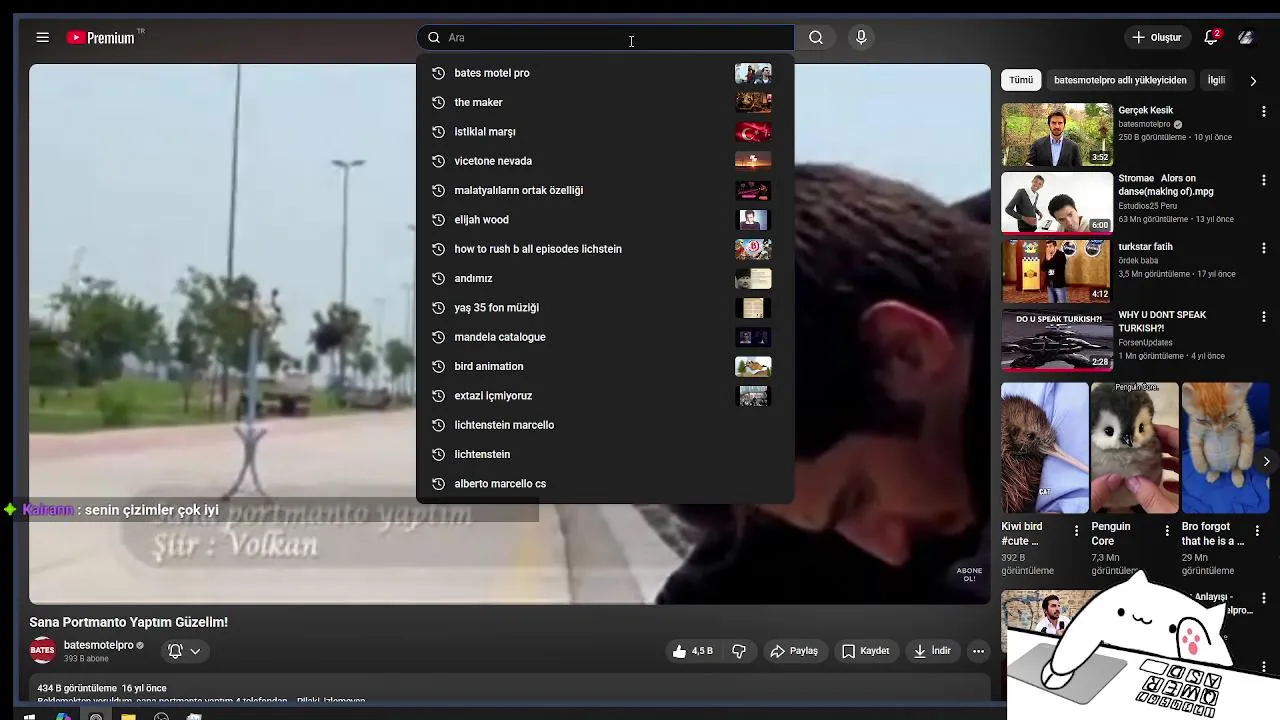The width and height of the screenshot is (1280, 720).
Task: Start voice search with microphone icon
Action: click(861, 37)
